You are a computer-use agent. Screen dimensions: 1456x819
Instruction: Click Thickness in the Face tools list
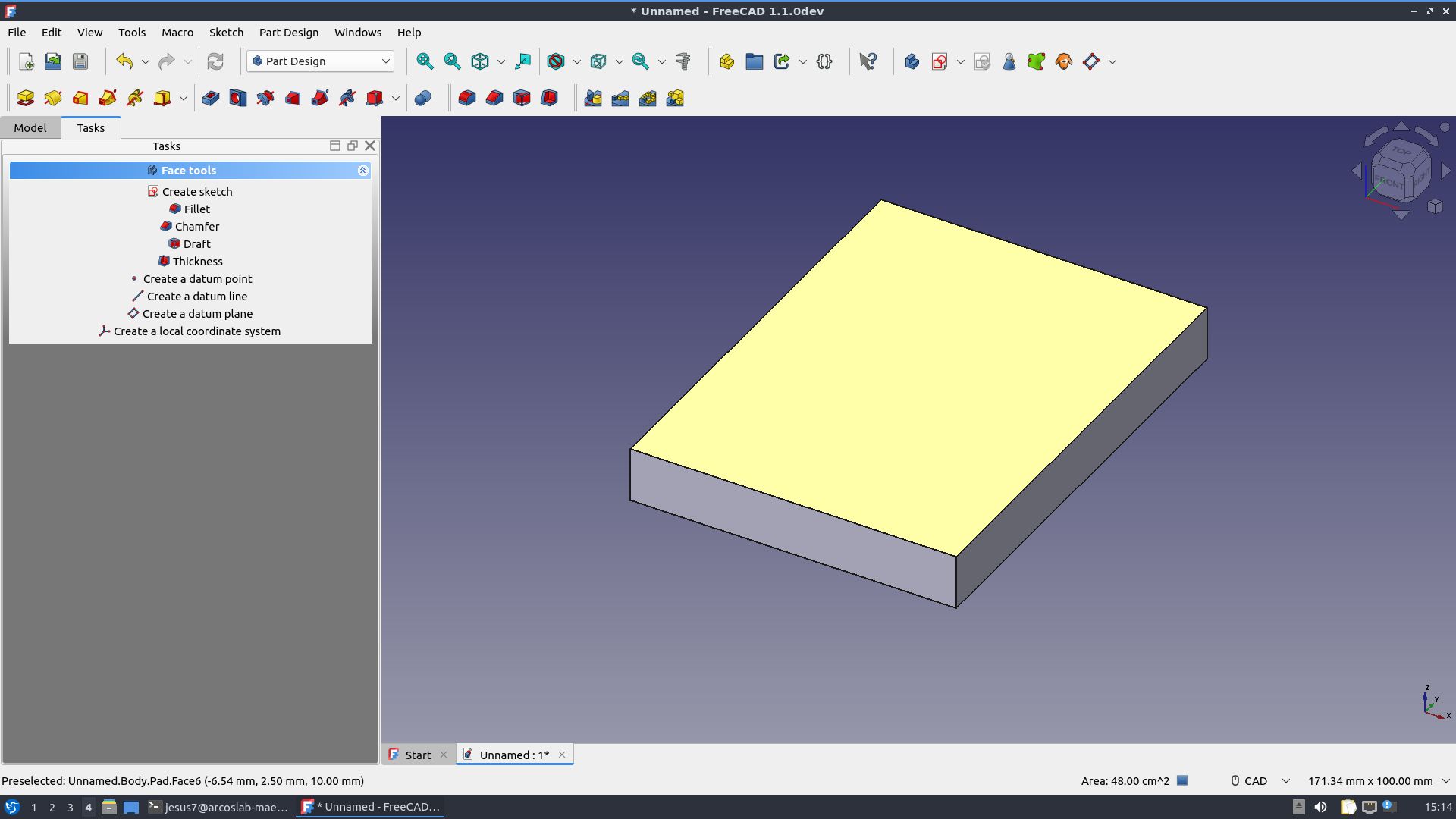(190, 262)
